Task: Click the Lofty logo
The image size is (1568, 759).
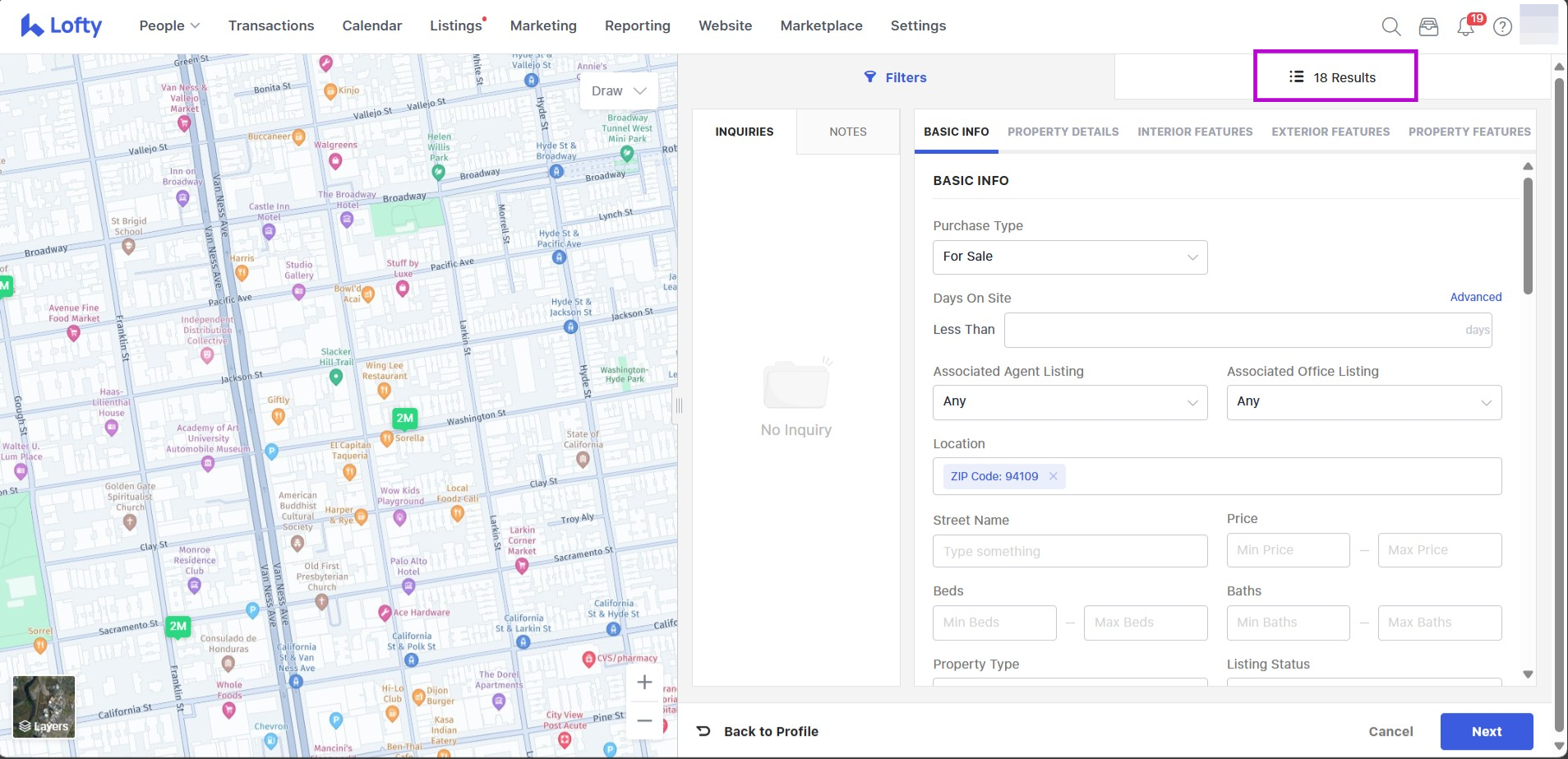Action: click(x=62, y=25)
